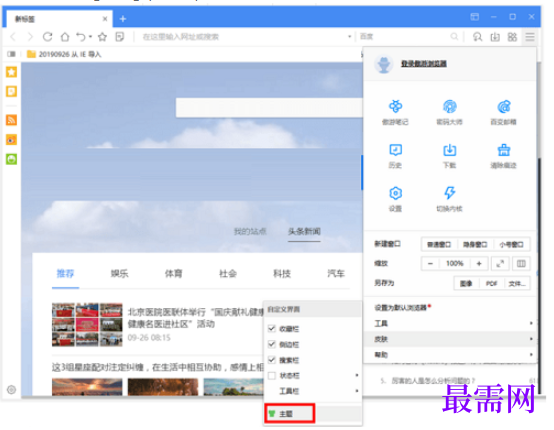Open a new 小号窗口 window
The height and width of the screenshot is (430, 554).
click(511, 245)
